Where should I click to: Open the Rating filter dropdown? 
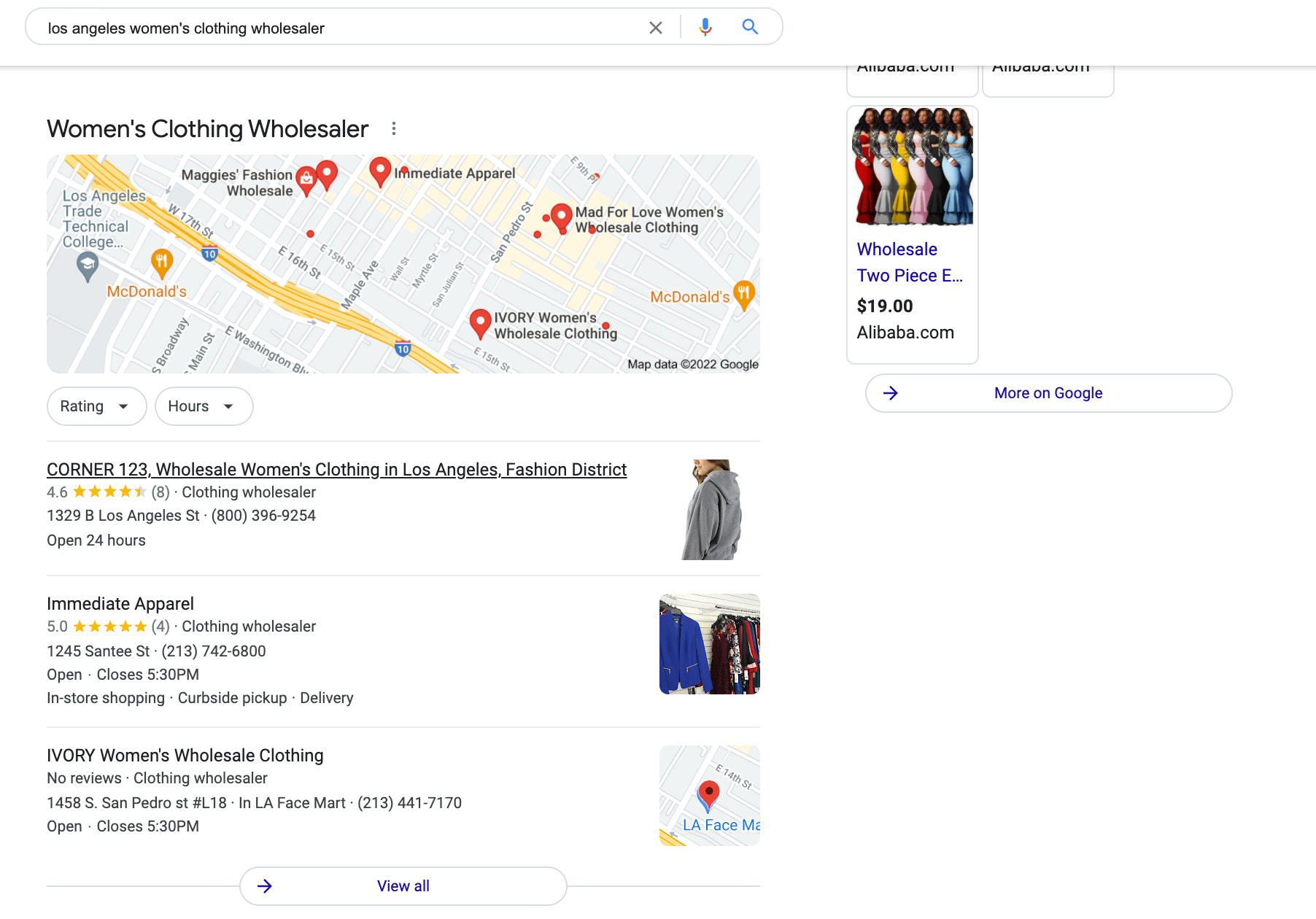pos(96,406)
